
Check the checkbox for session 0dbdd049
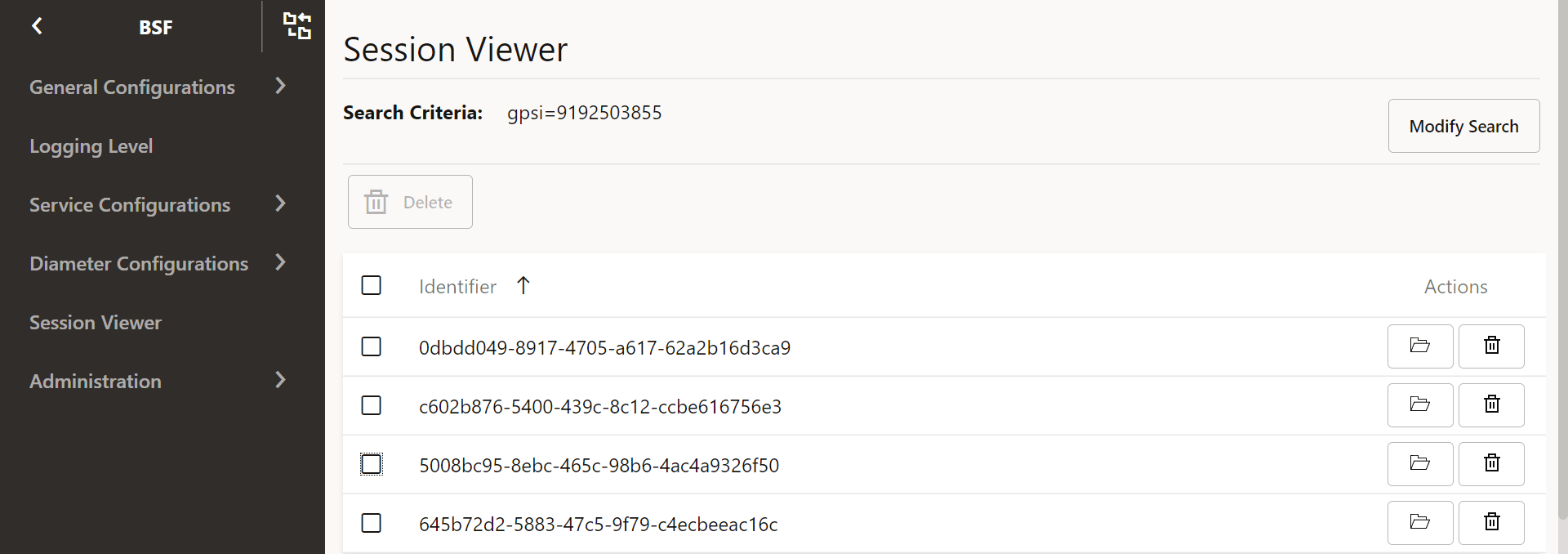click(372, 346)
